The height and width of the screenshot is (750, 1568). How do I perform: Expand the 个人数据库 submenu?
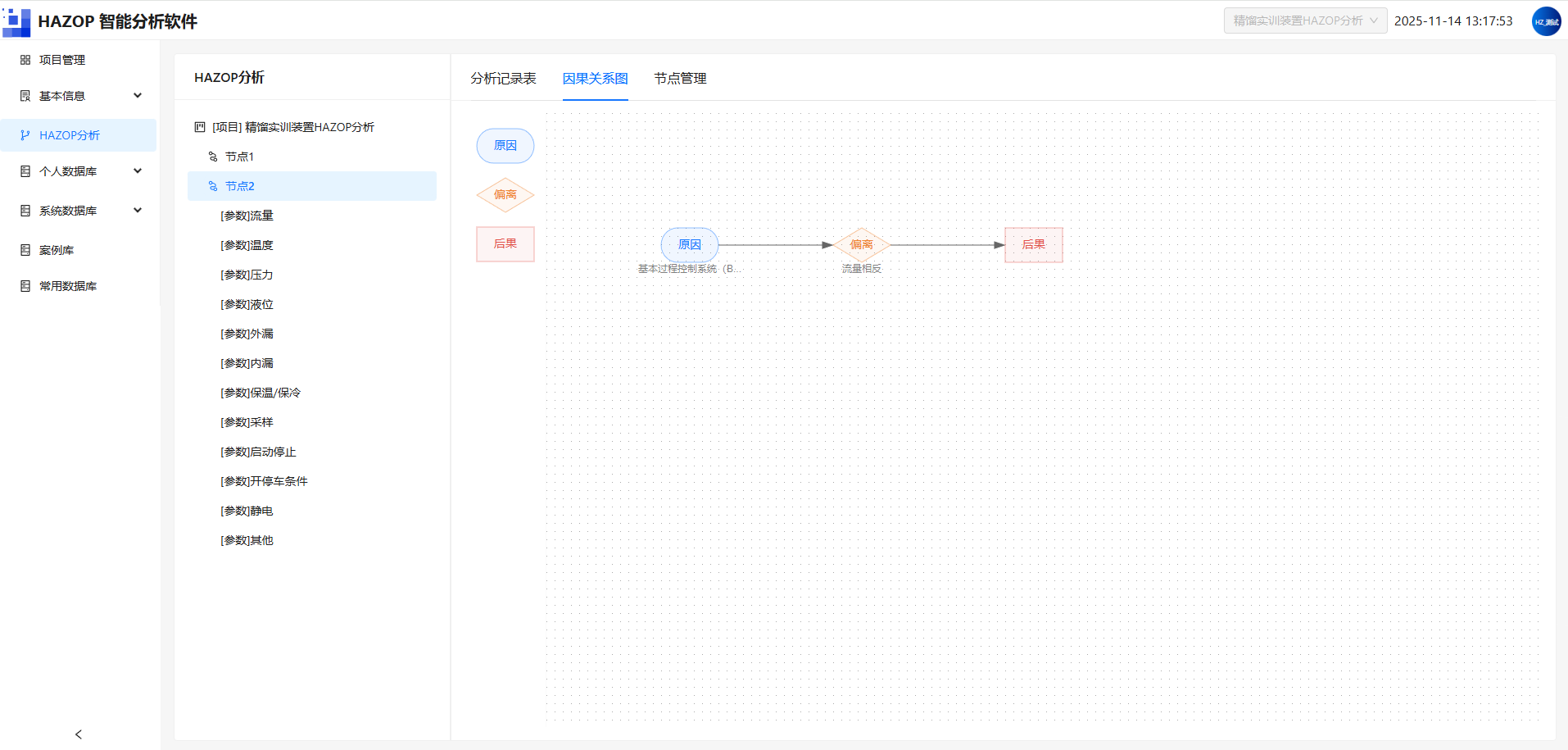pyautogui.click(x=138, y=171)
